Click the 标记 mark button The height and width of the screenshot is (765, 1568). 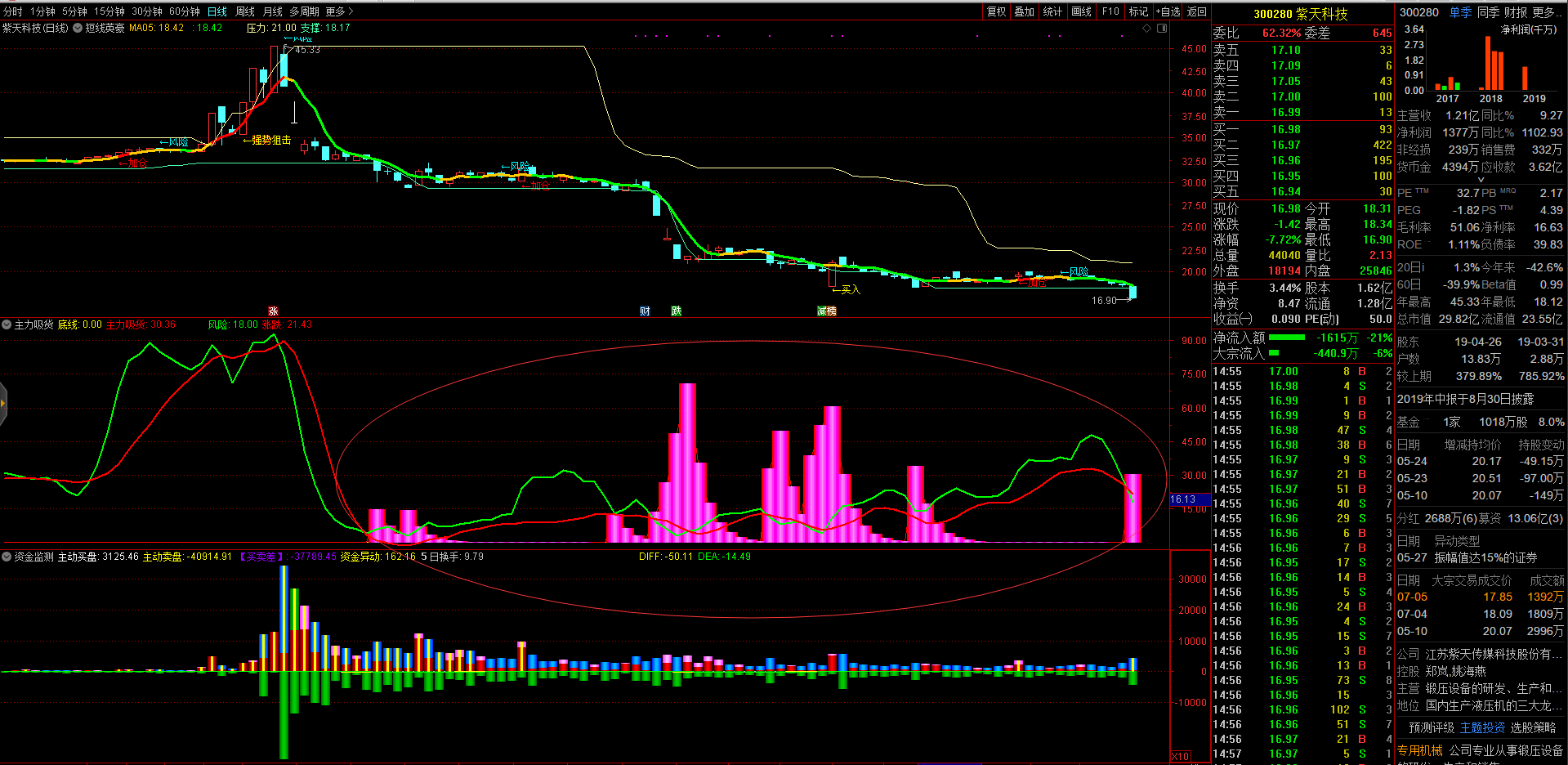(1138, 11)
